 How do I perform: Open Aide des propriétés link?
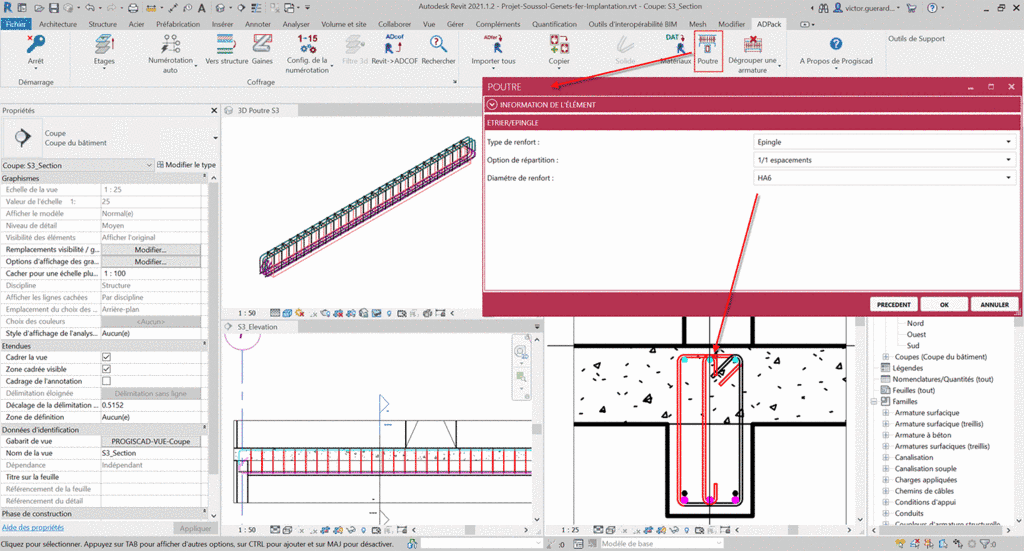click(x=33, y=527)
